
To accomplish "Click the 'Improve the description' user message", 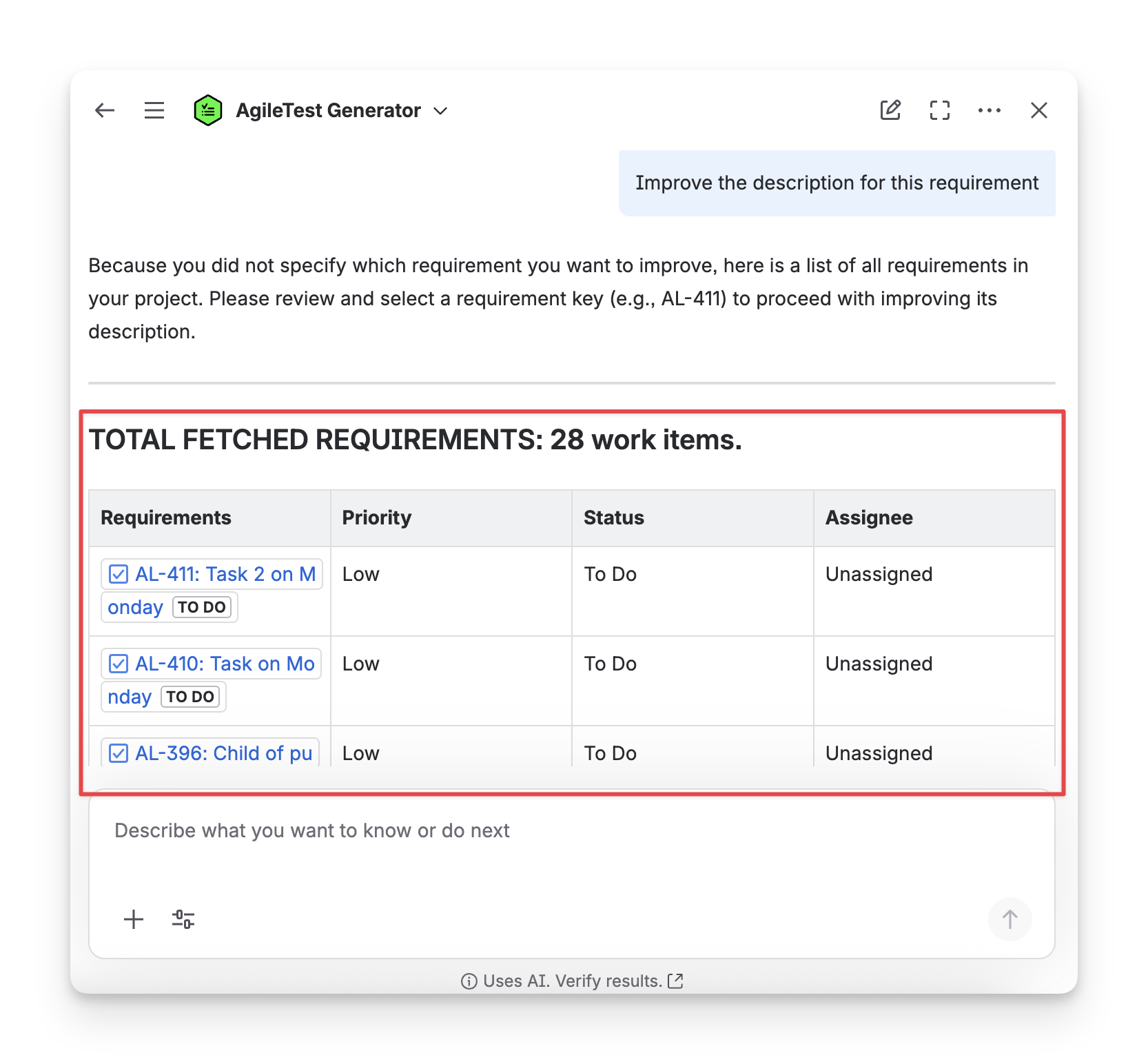I will tap(837, 183).
